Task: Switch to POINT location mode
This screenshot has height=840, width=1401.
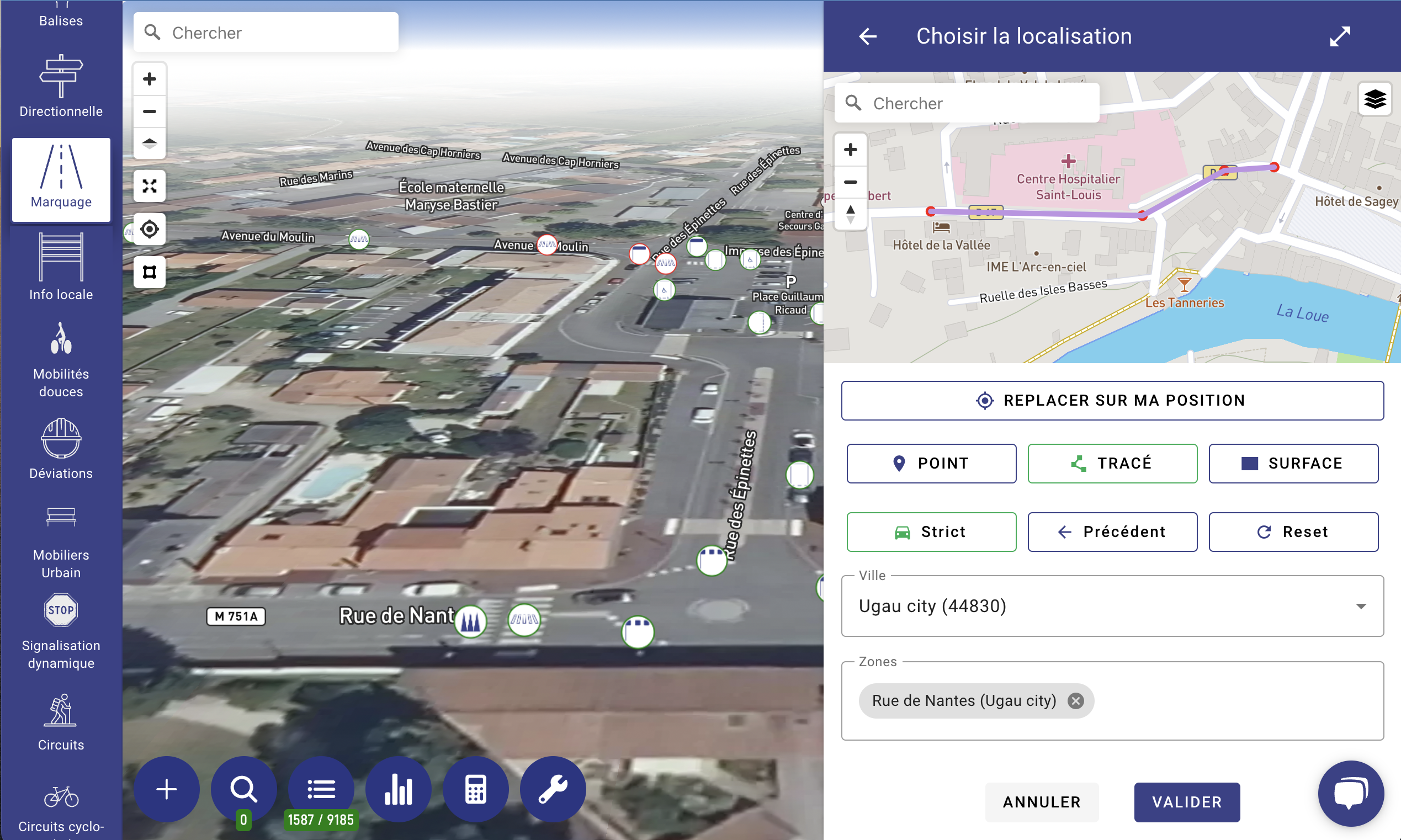Action: pos(931,463)
